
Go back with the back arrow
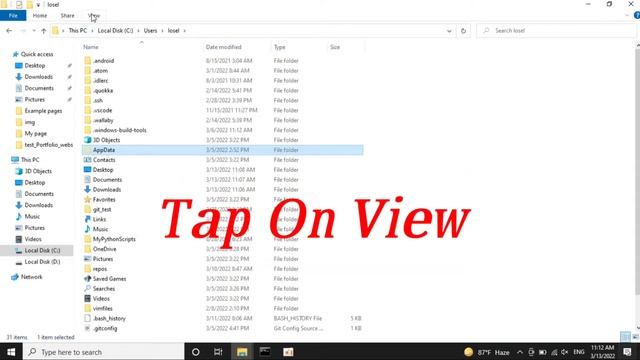coord(9,31)
